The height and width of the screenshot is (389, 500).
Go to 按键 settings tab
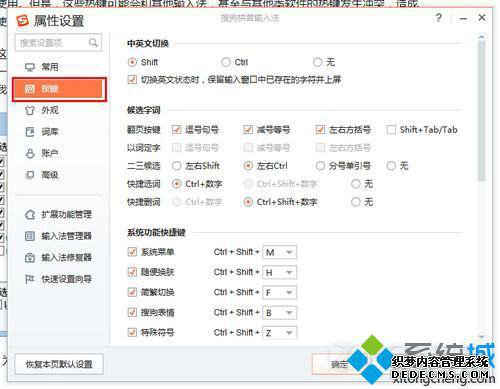tap(59, 89)
